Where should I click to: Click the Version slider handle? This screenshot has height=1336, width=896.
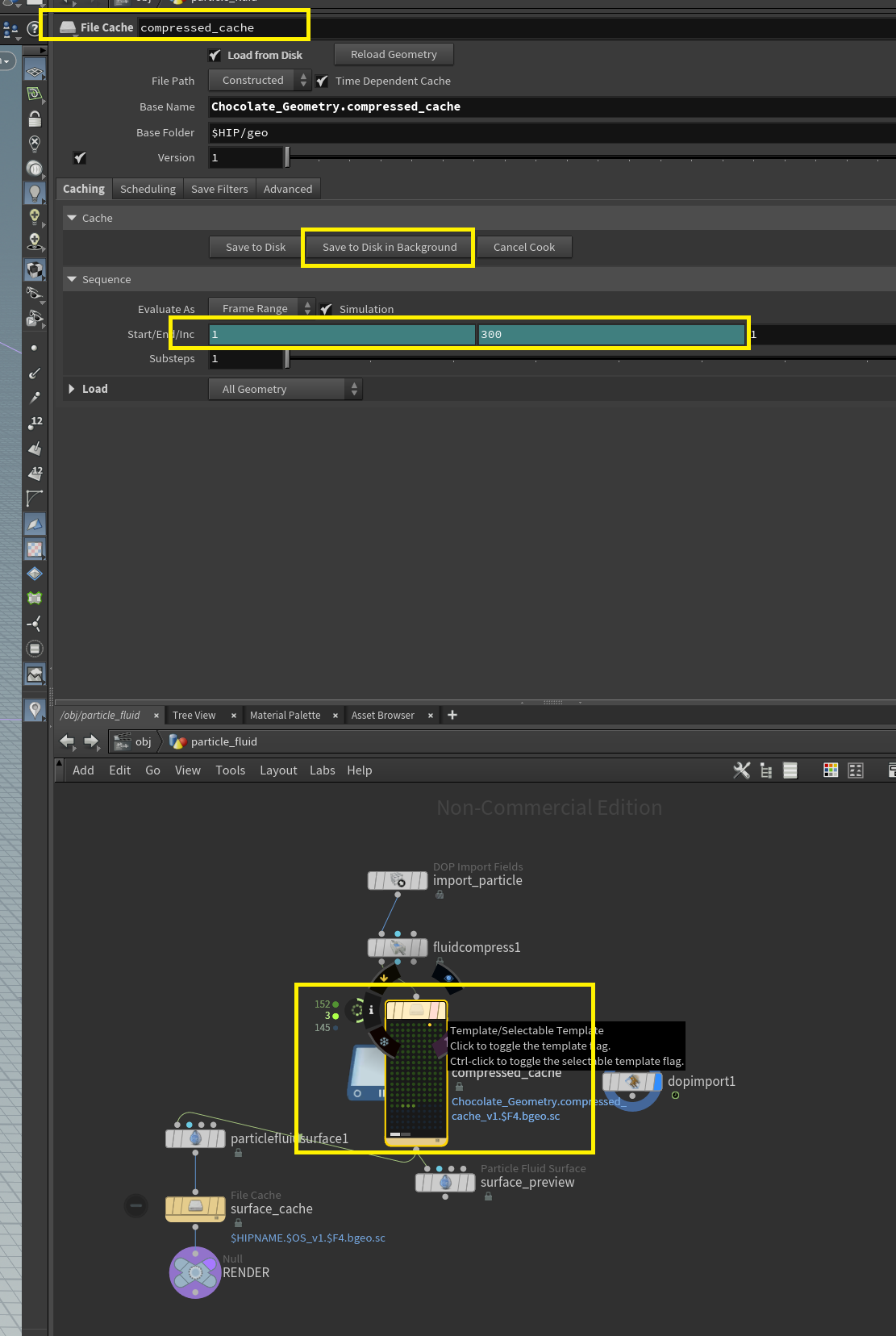287,157
